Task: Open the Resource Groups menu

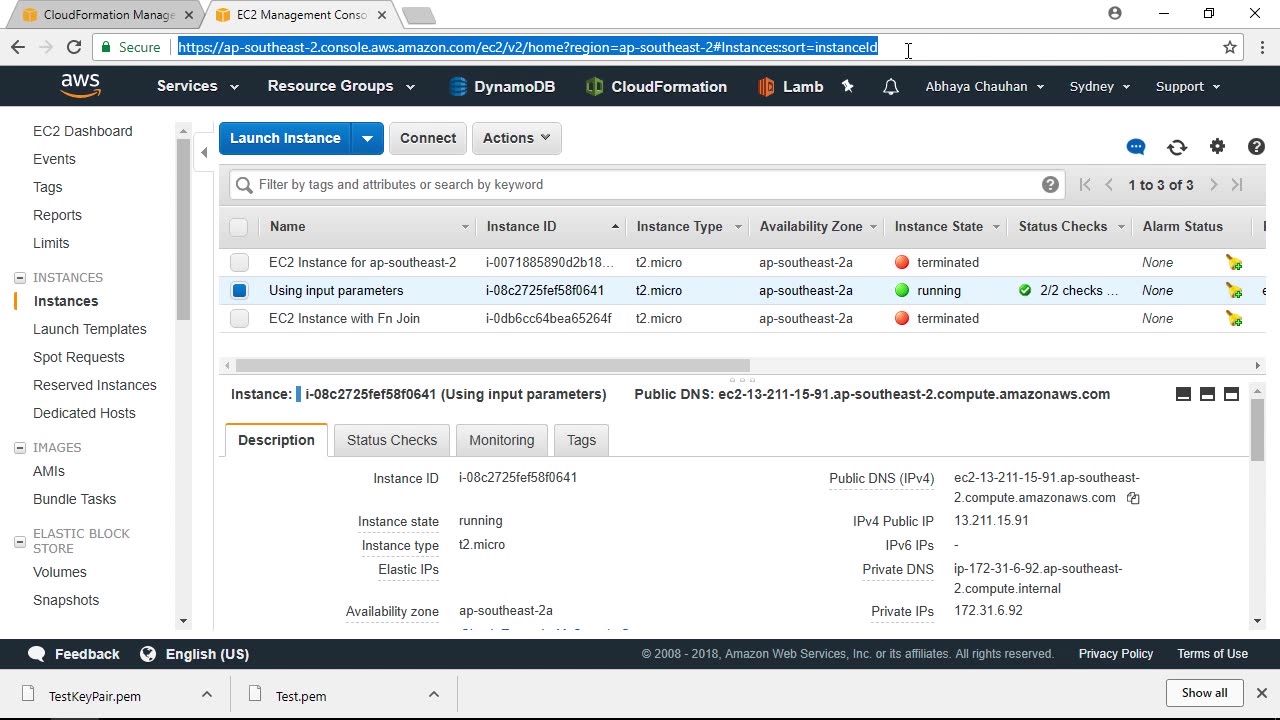Action: tap(341, 86)
